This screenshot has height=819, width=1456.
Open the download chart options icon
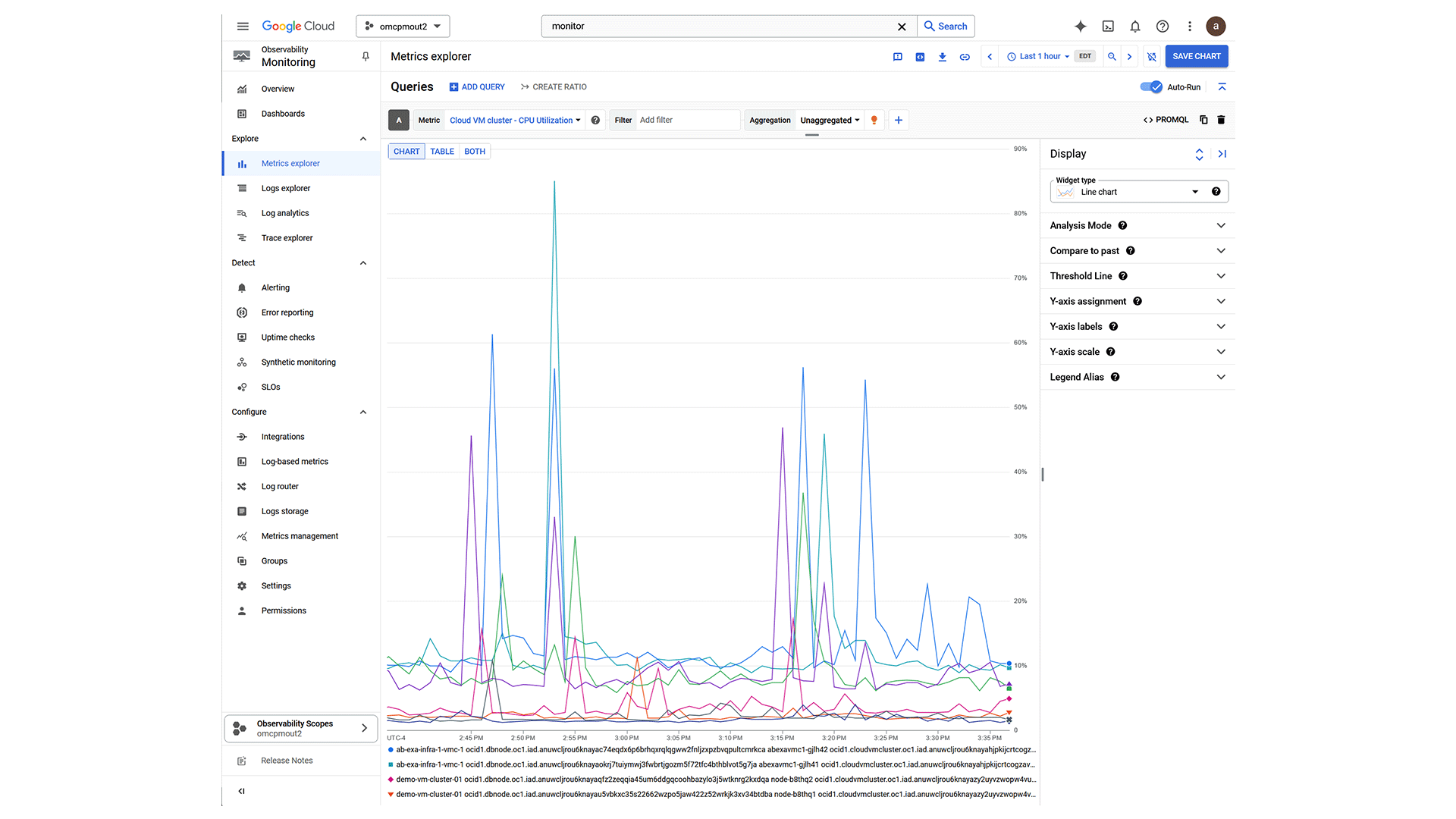942,56
